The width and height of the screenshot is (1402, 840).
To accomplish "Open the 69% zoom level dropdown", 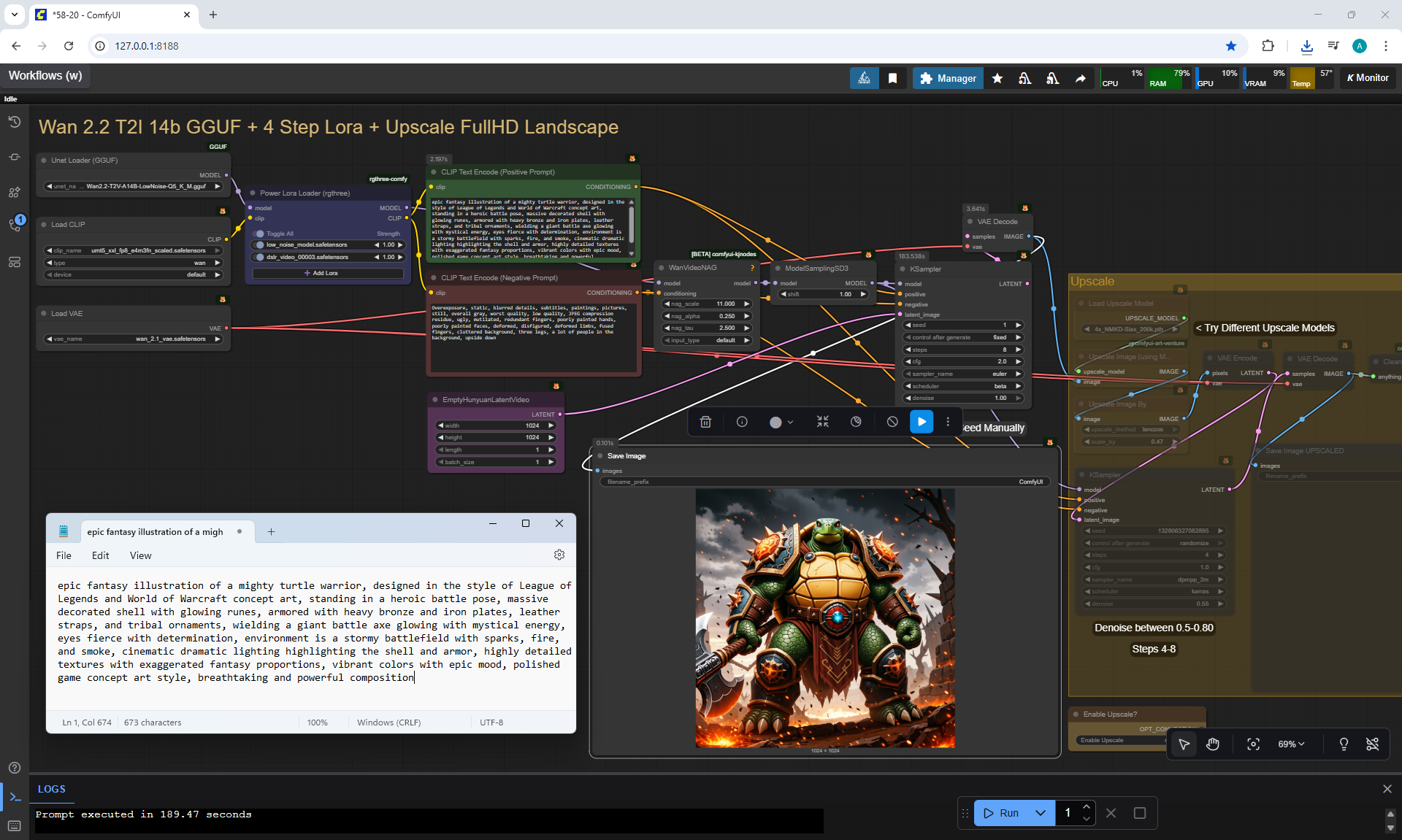I will click(1290, 744).
